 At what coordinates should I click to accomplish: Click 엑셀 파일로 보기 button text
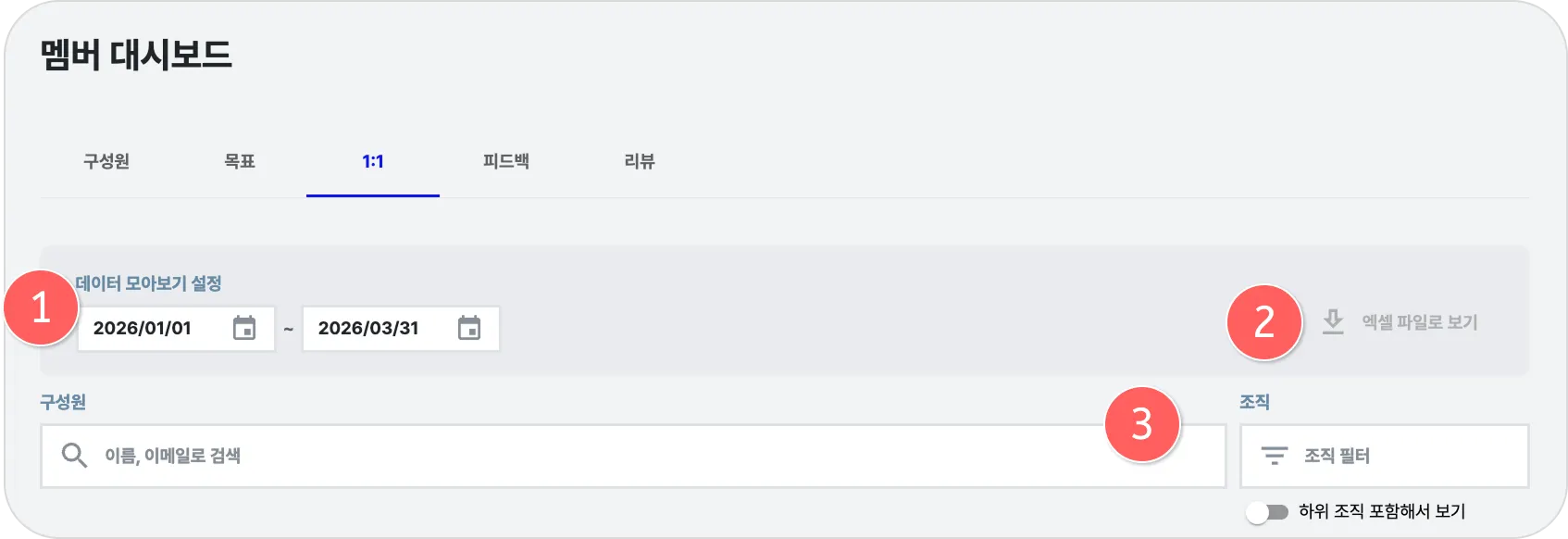click(1419, 322)
